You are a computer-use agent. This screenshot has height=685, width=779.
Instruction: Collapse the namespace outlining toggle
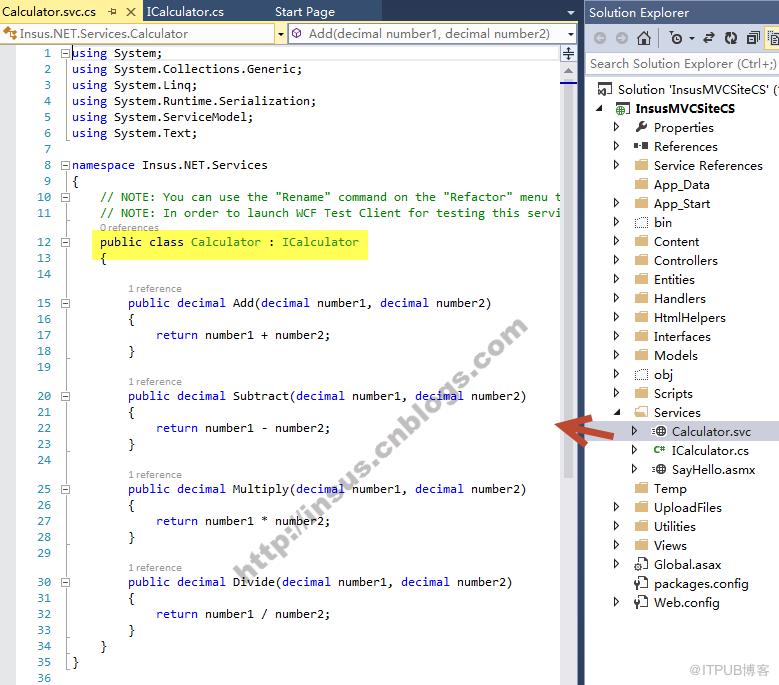point(65,165)
